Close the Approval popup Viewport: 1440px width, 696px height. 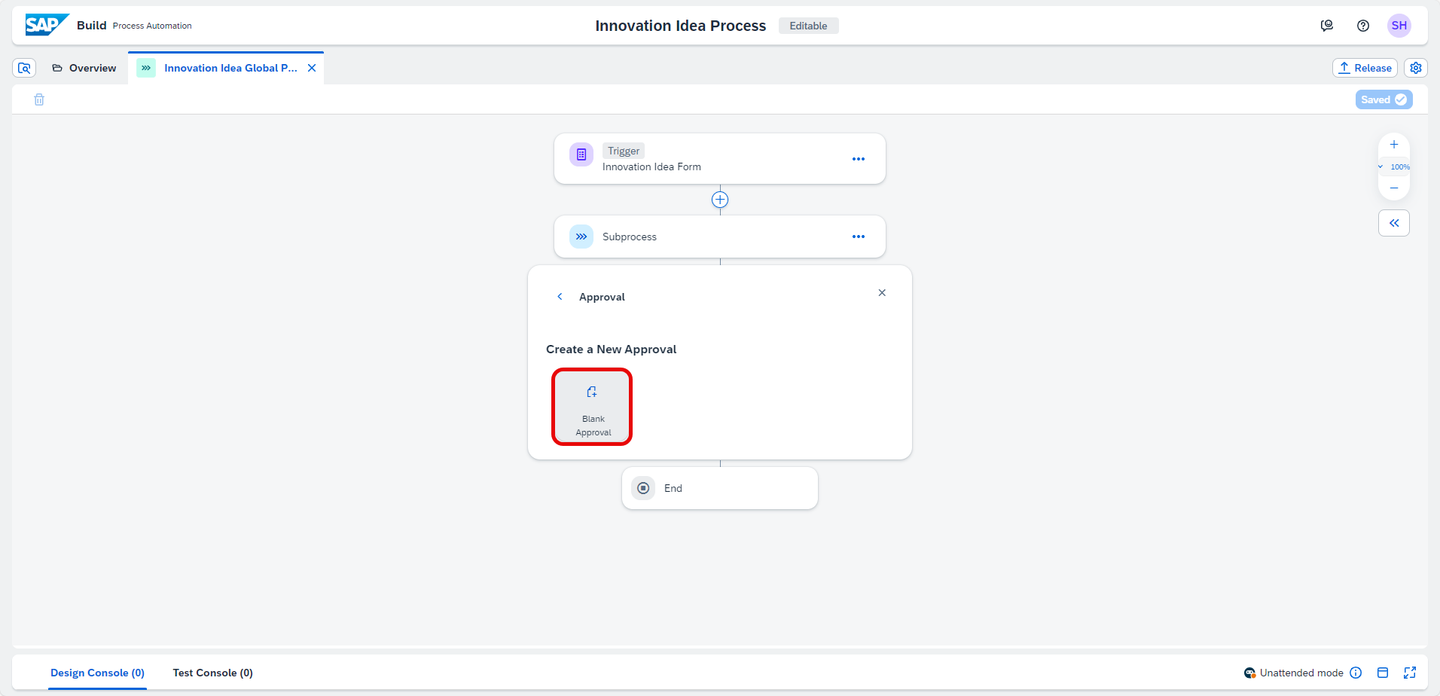pyautogui.click(x=882, y=293)
